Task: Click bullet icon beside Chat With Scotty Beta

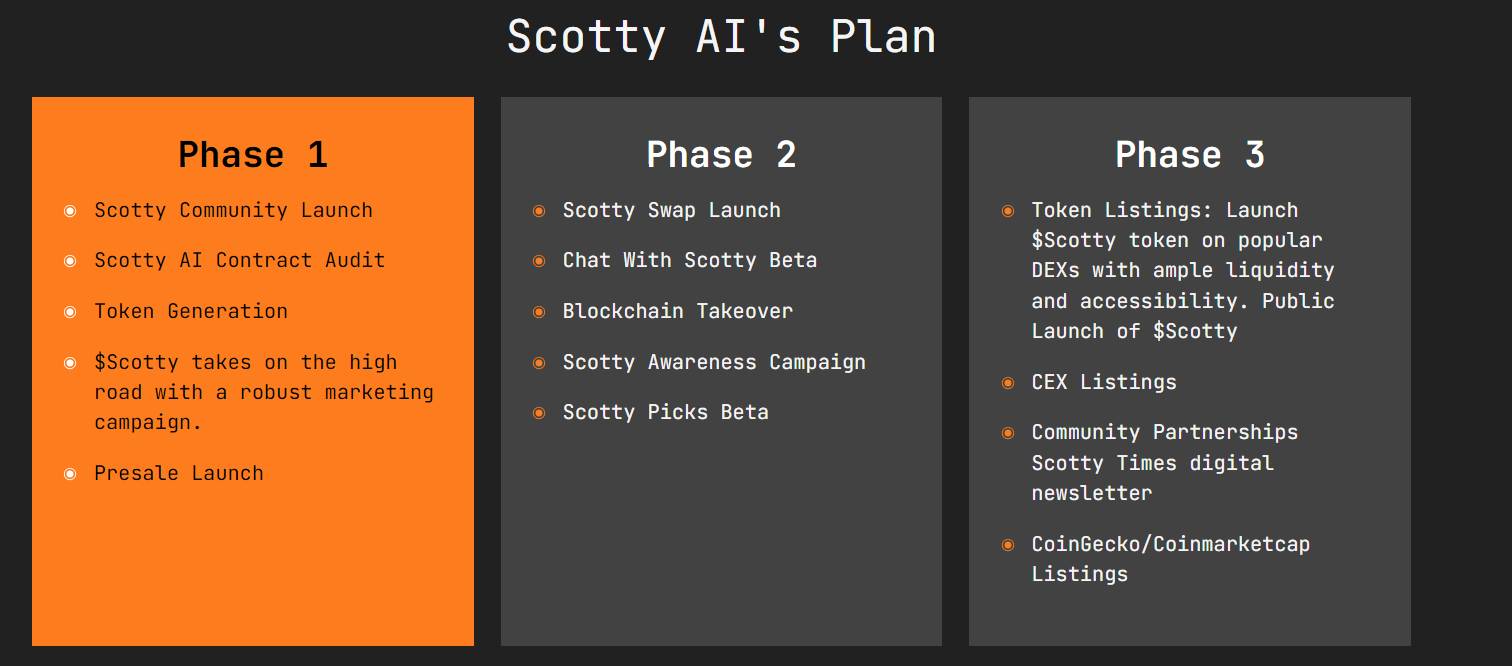Action: (x=539, y=261)
